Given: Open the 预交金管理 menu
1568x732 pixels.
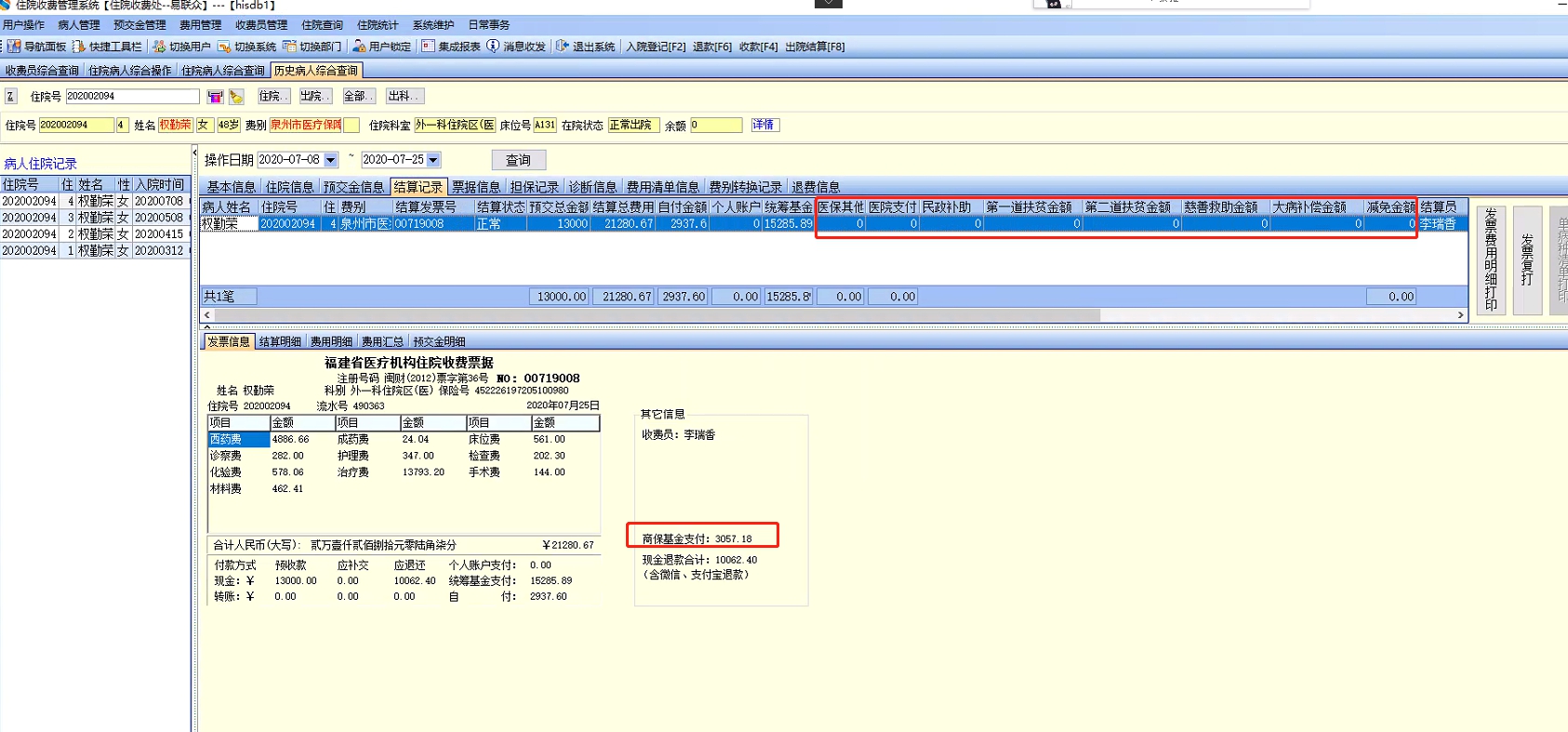Looking at the screenshot, I should click(140, 25).
